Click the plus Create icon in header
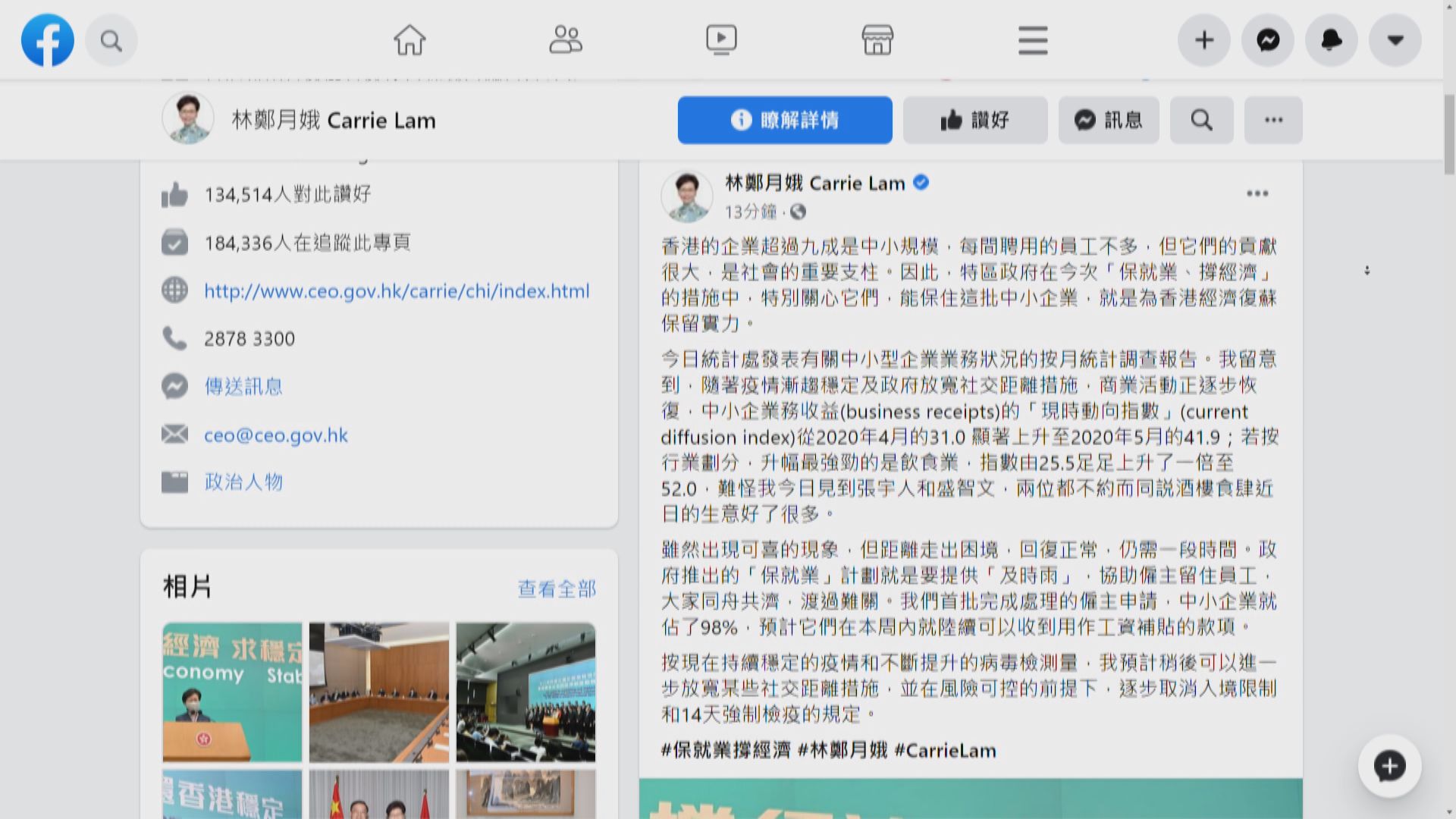Image resolution: width=1456 pixels, height=819 pixels. coord(1204,40)
